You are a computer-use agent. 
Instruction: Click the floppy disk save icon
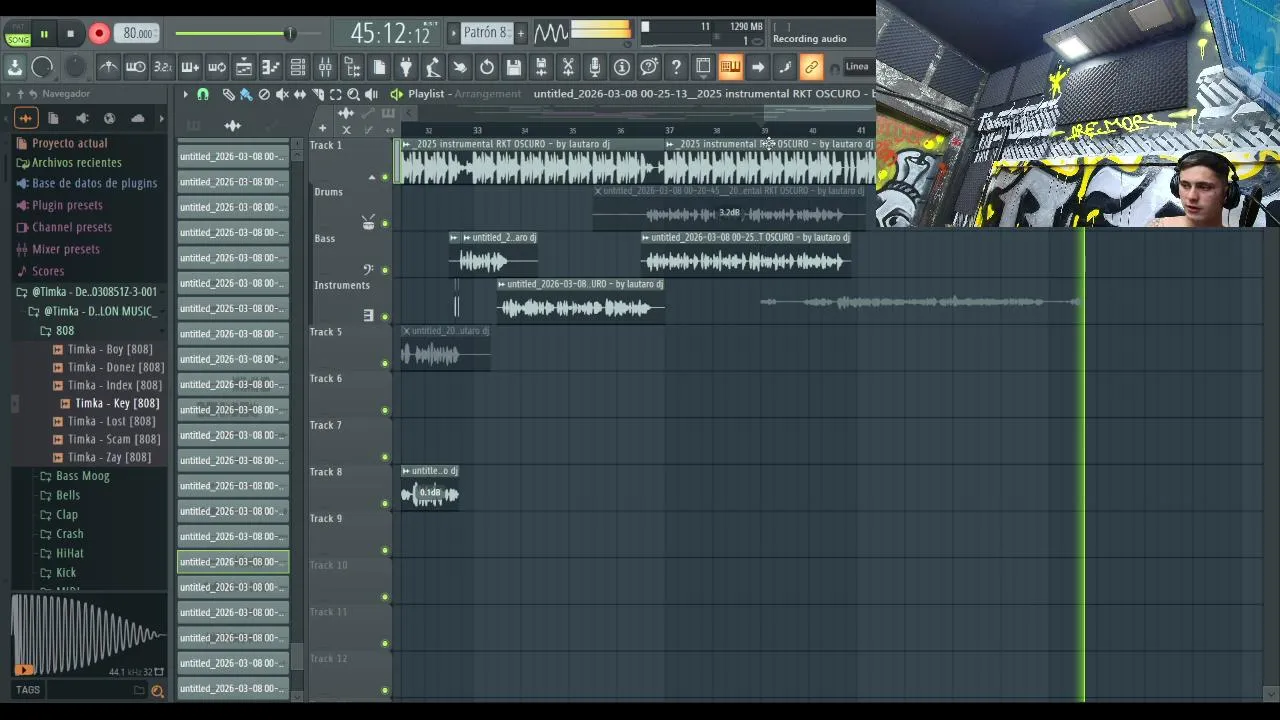[x=514, y=67]
